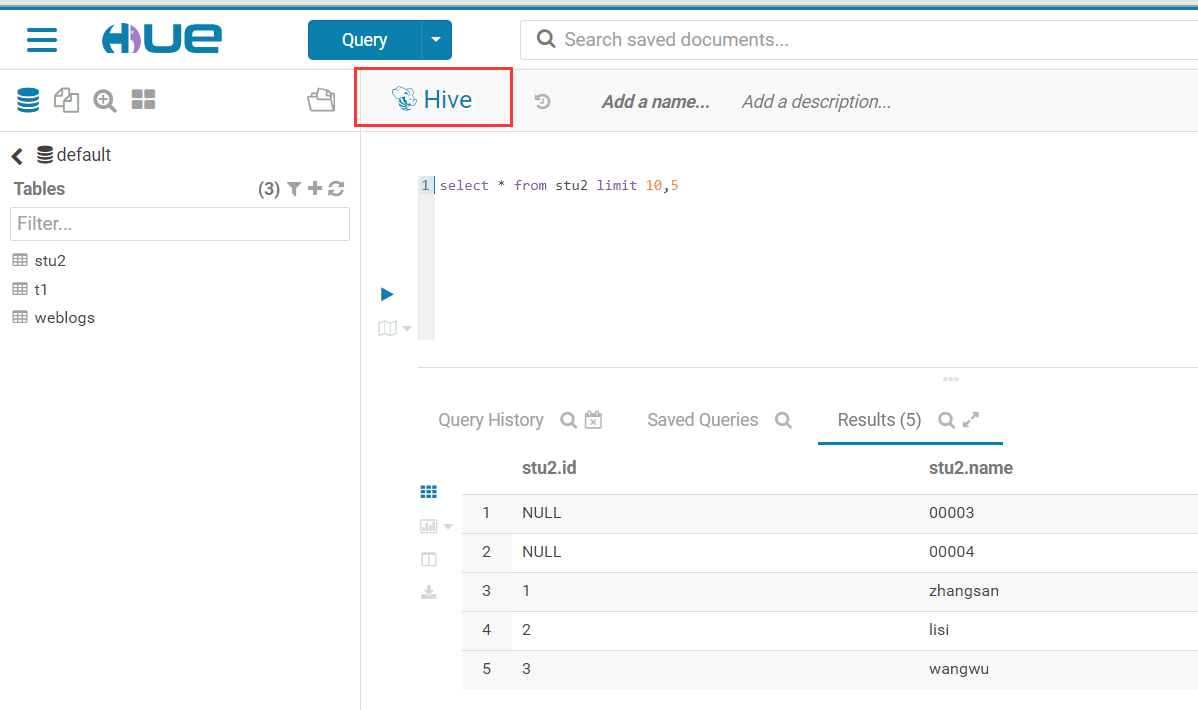Screen dimensions: 1198x710
Task: Open the query history clock icon
Action: coord(542,101)
